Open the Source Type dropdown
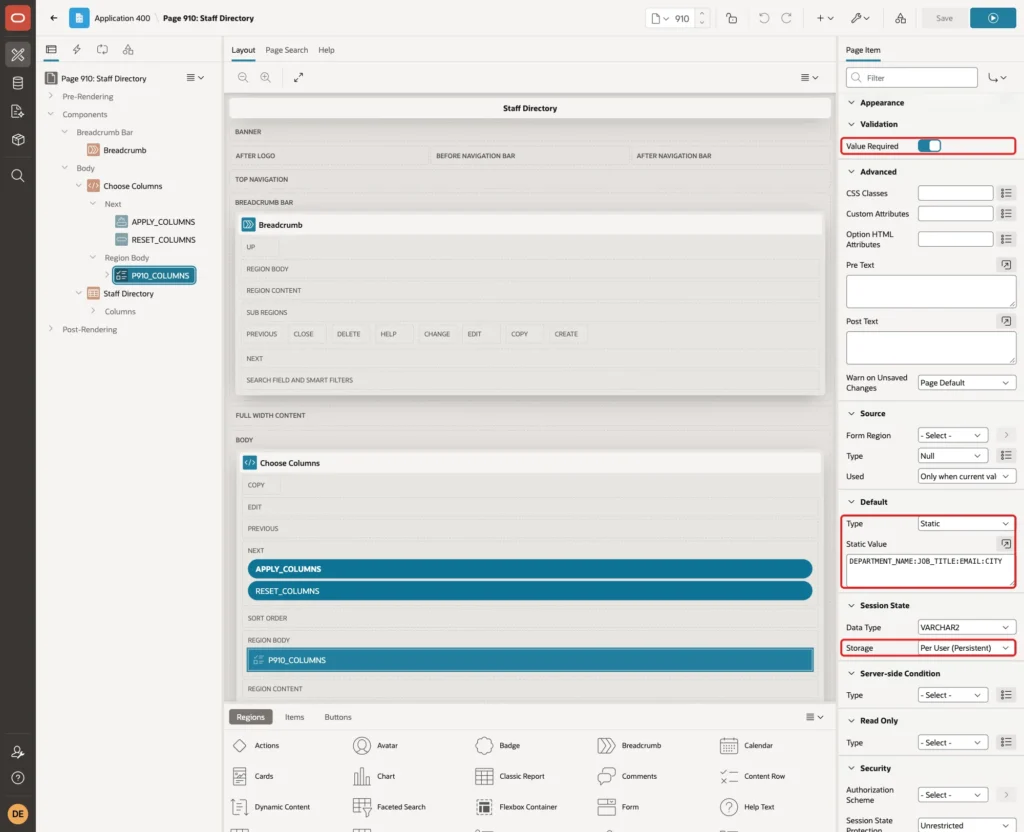The image size is (1024, 832). point(952,456)
